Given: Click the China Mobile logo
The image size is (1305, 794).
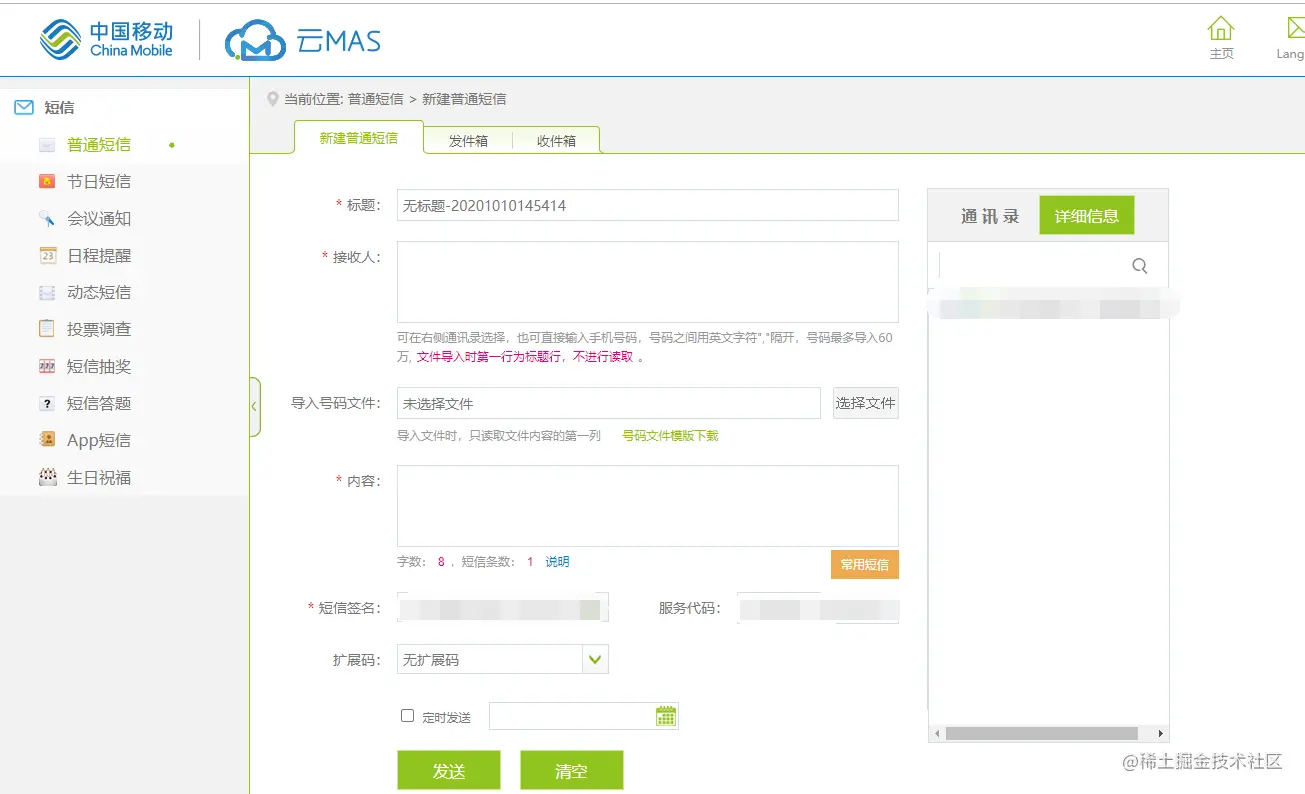Looking at the screenshot, I should point(106,40).
